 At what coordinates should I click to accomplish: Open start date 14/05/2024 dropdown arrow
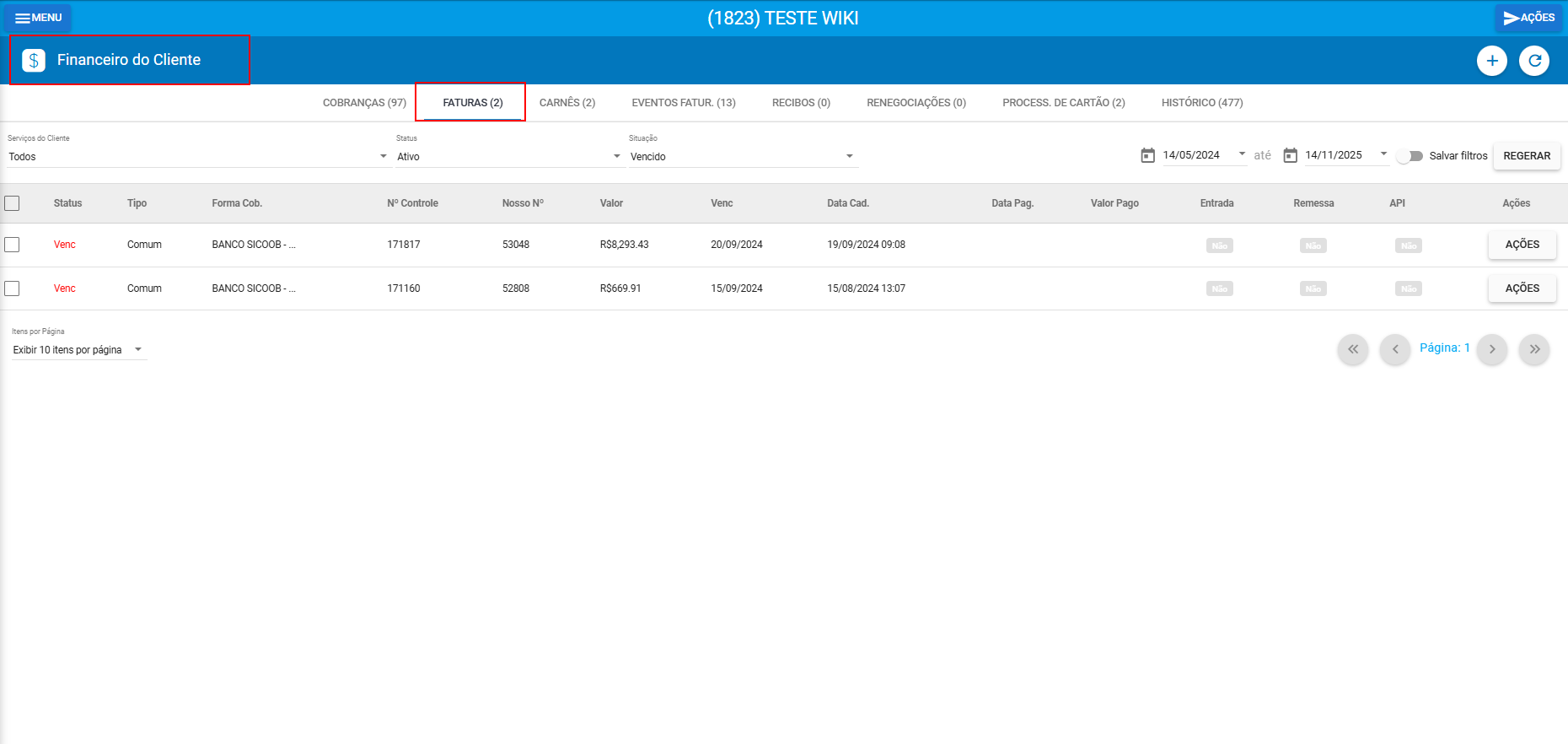point(1242,154)
